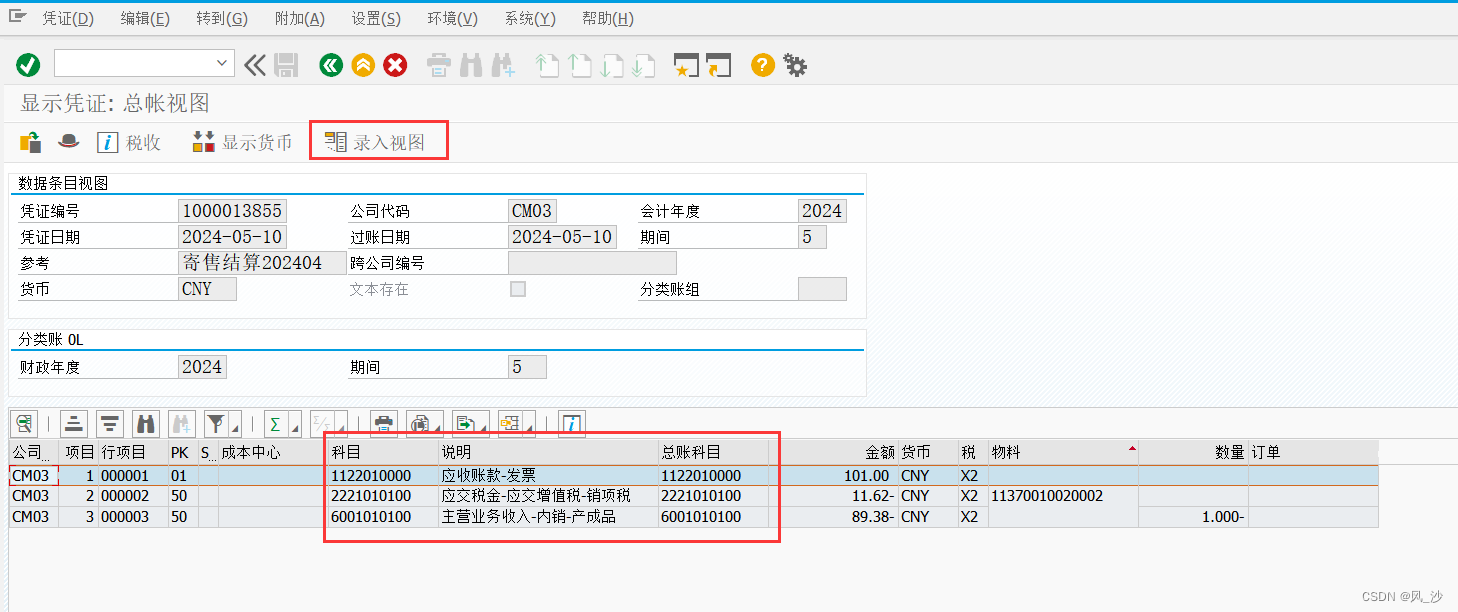The image size is (1458, 612).
Task: Click the Total Σ icon in grid toolbar
Action: 274,423
